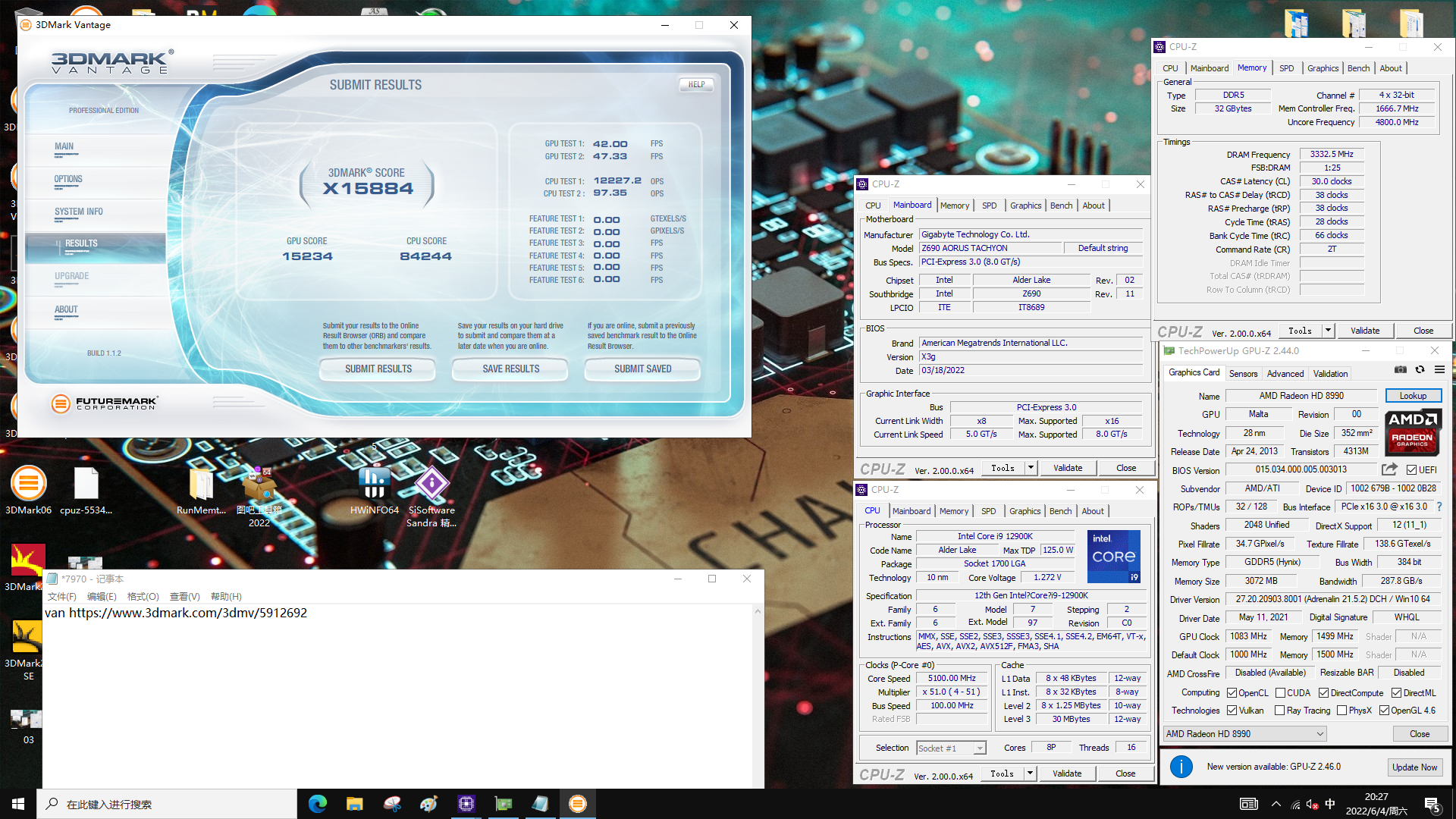The image size is (1456, 819).
Task: Open the 图吧工具箱 2022 desktop icon
Action: [x=259, y=497]
